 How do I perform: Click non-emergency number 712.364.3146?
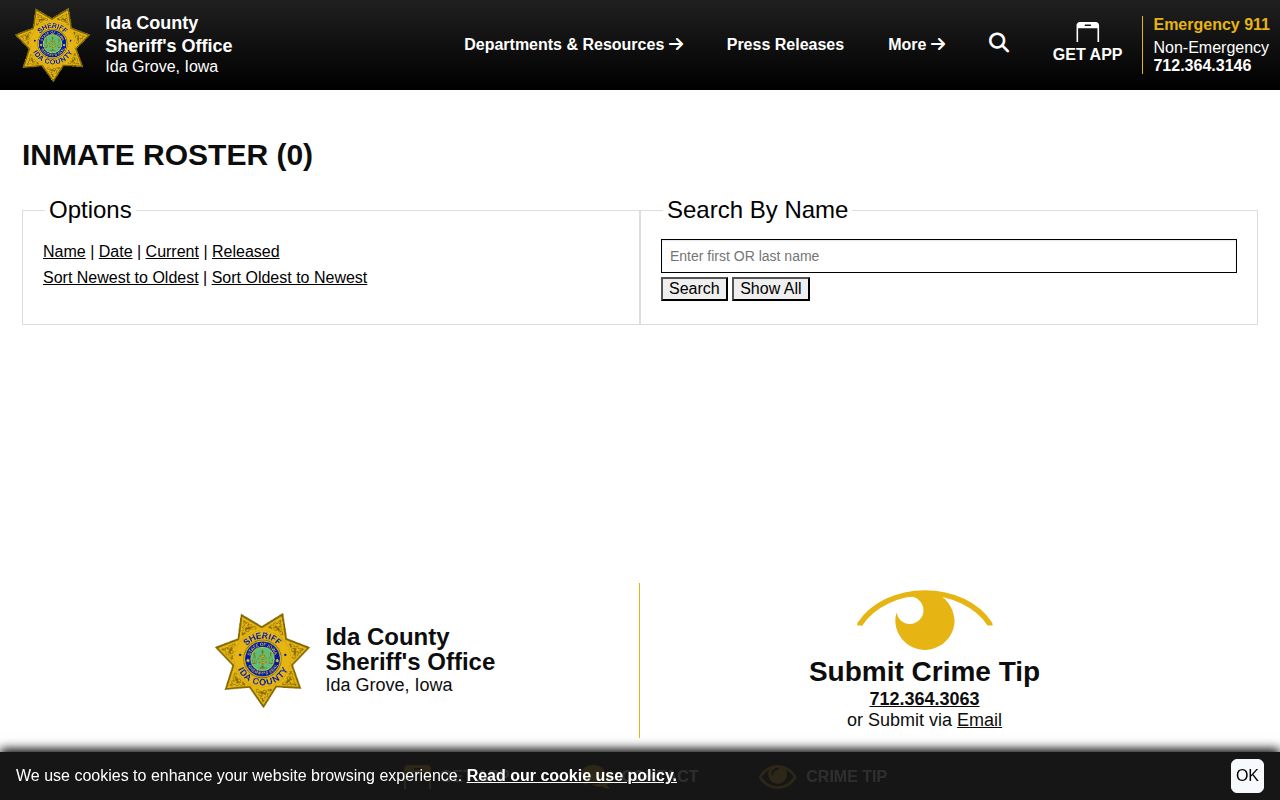pos(1202,66)
